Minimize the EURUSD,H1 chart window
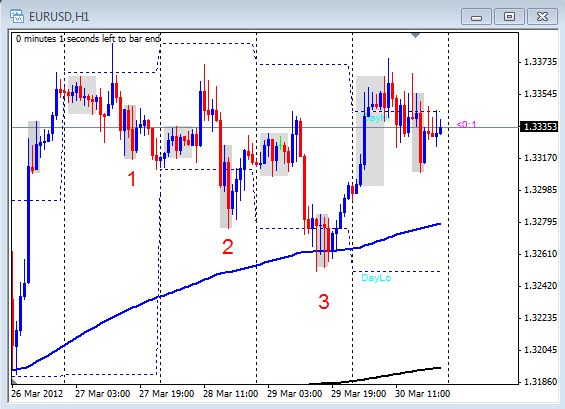 pos(476,17)
